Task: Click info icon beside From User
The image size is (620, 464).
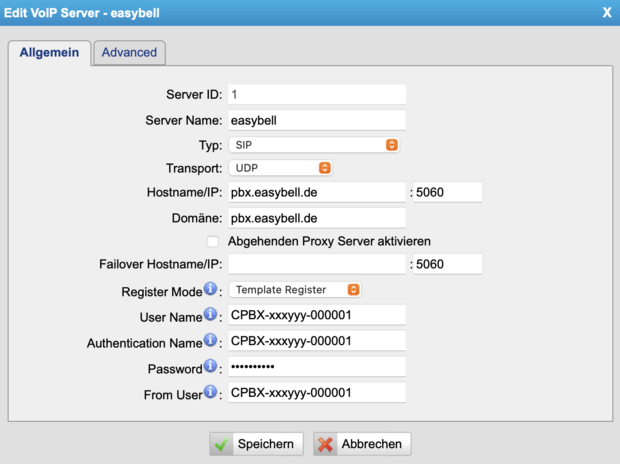Action: pyautogui.click(x=211, y=392)
